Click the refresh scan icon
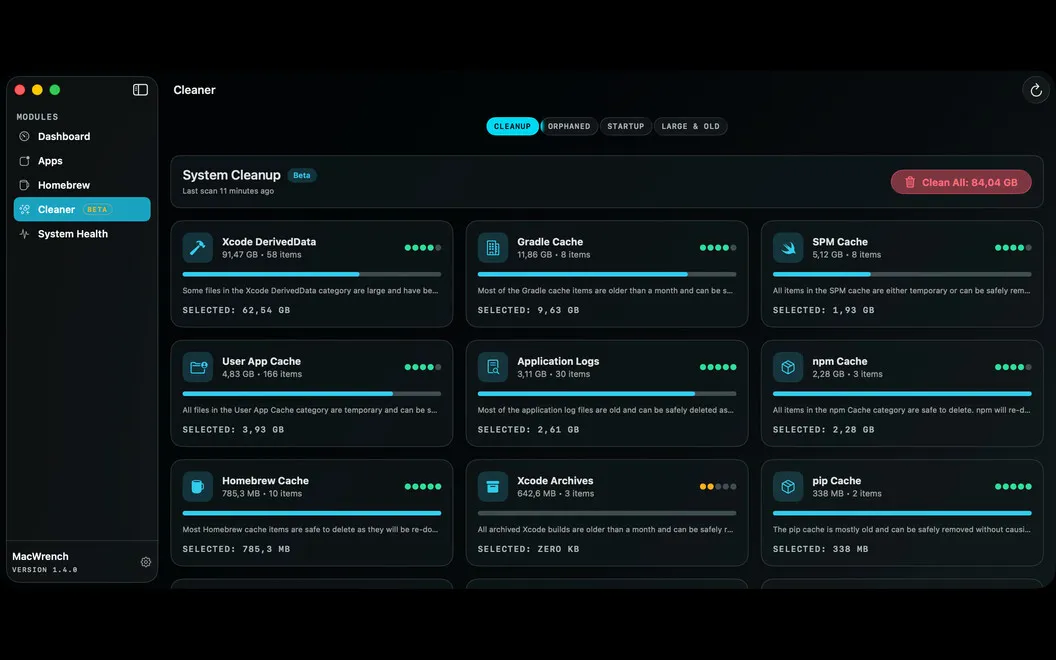 pos(1036,90)
